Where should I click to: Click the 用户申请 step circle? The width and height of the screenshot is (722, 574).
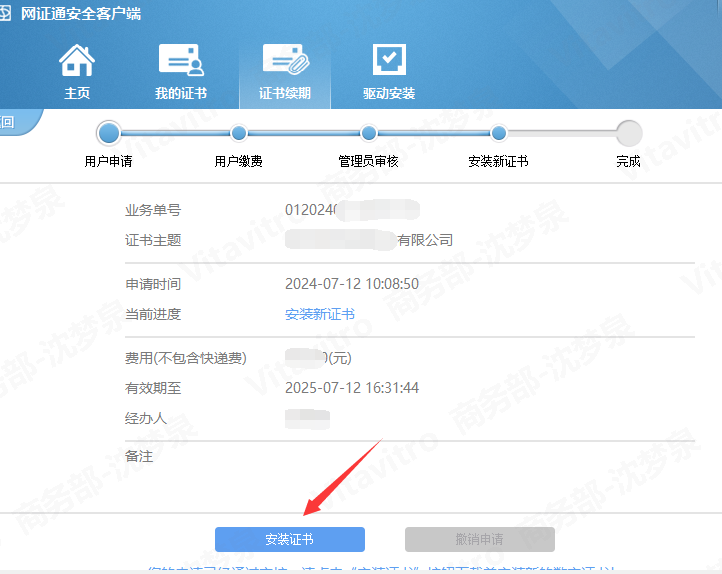point(109,133)
